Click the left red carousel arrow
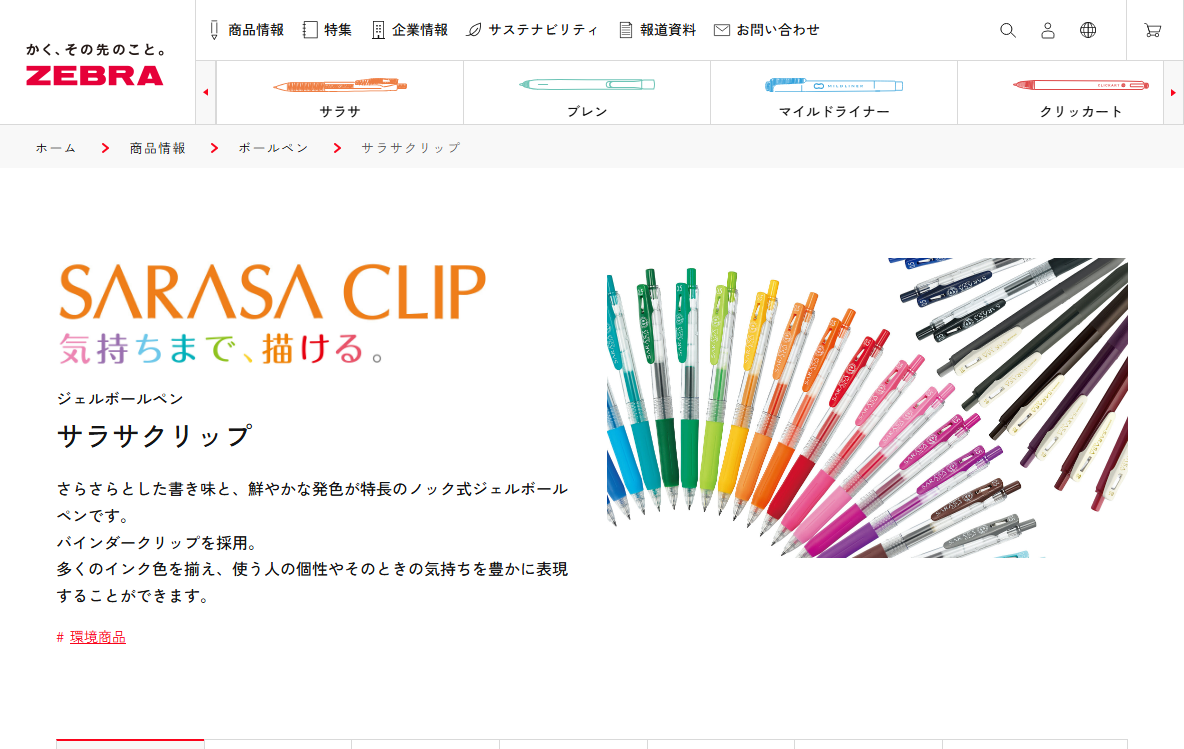Screen dimensions: 1184x749 205,92
